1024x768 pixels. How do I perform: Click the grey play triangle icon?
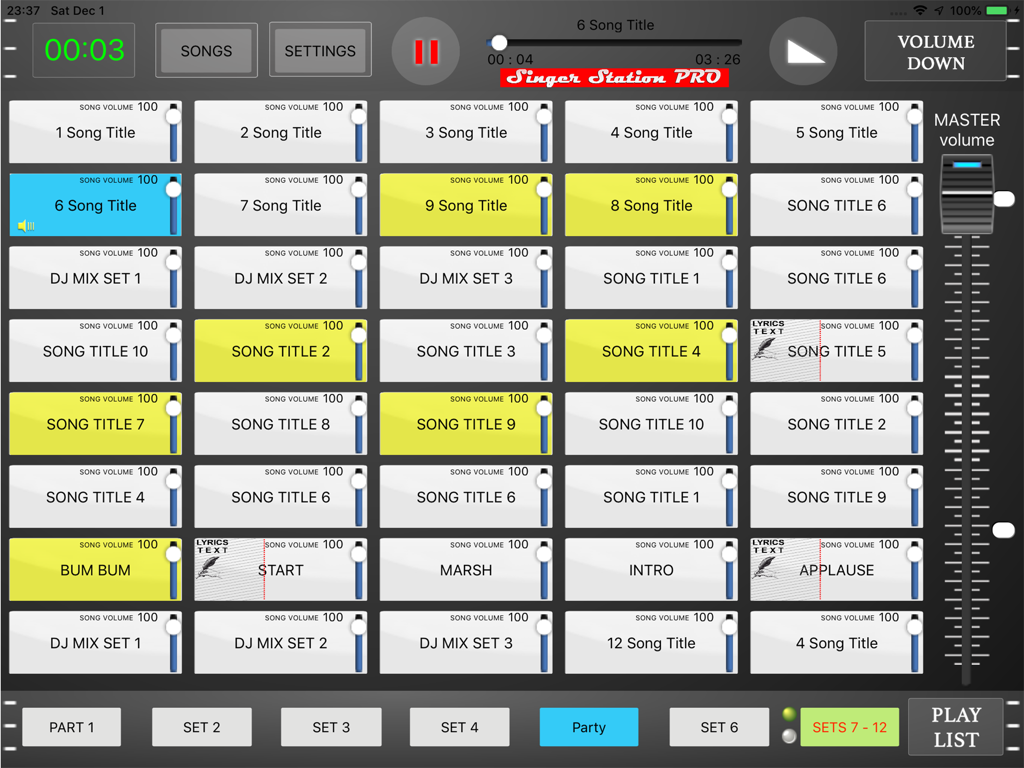[x=804, y=49]
